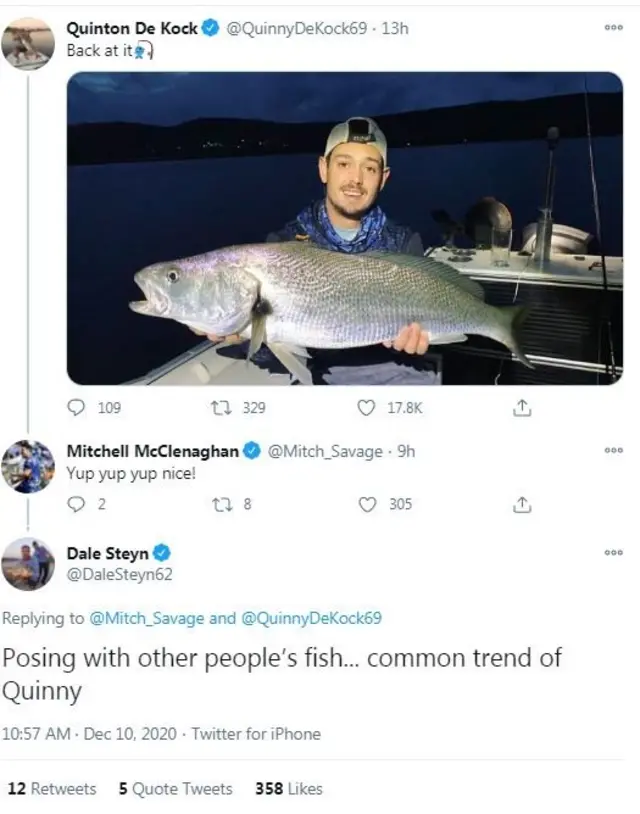Share Mitchell McClenaghan's reply tweet
This screenshot has height=814, width=640.
pos(521,504)
